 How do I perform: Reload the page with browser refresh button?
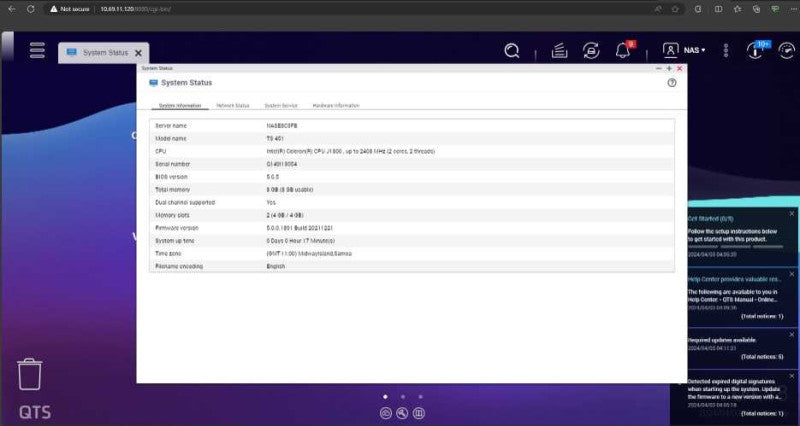[31, 9]
